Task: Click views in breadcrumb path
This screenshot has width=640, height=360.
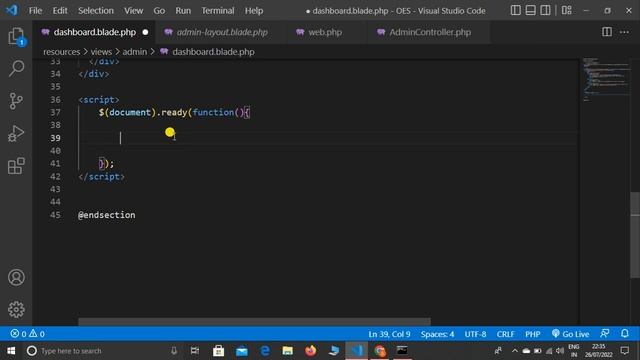Action: (101, 52)
